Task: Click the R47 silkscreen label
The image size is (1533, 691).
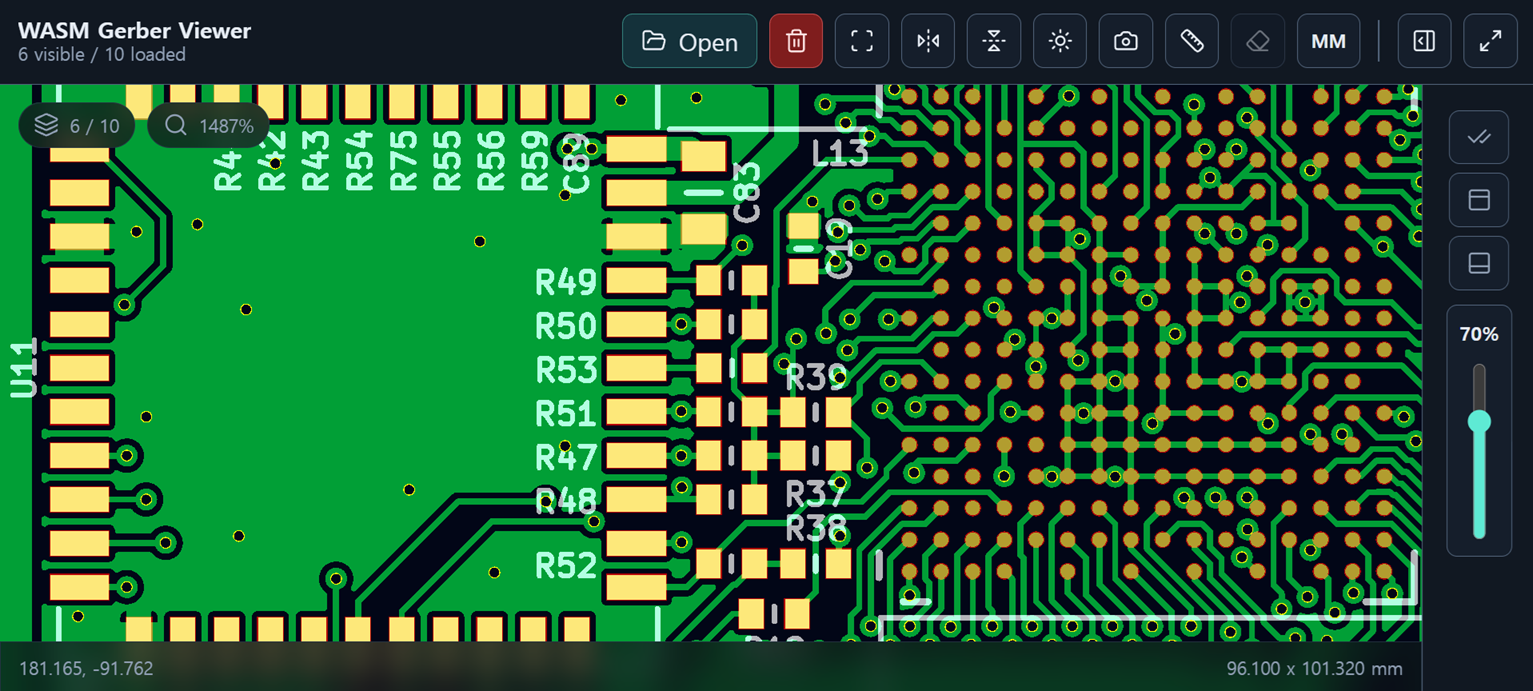Action: point(566,457)
